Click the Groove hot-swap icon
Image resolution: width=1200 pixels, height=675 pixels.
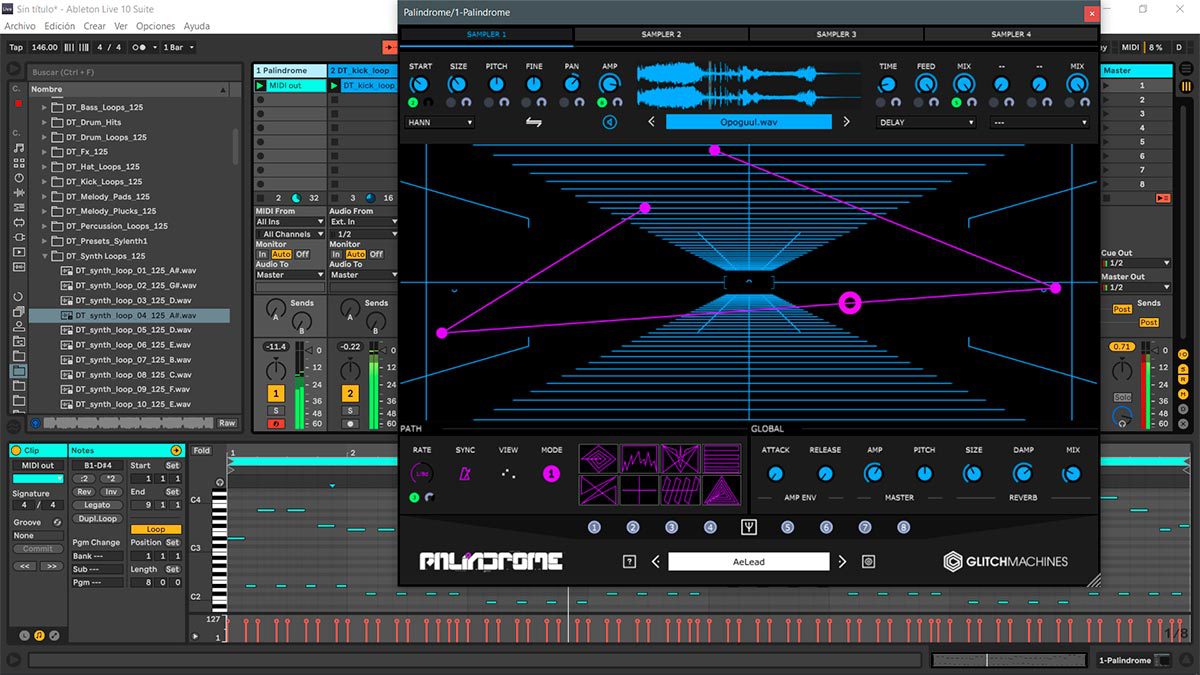click(56, 522)
